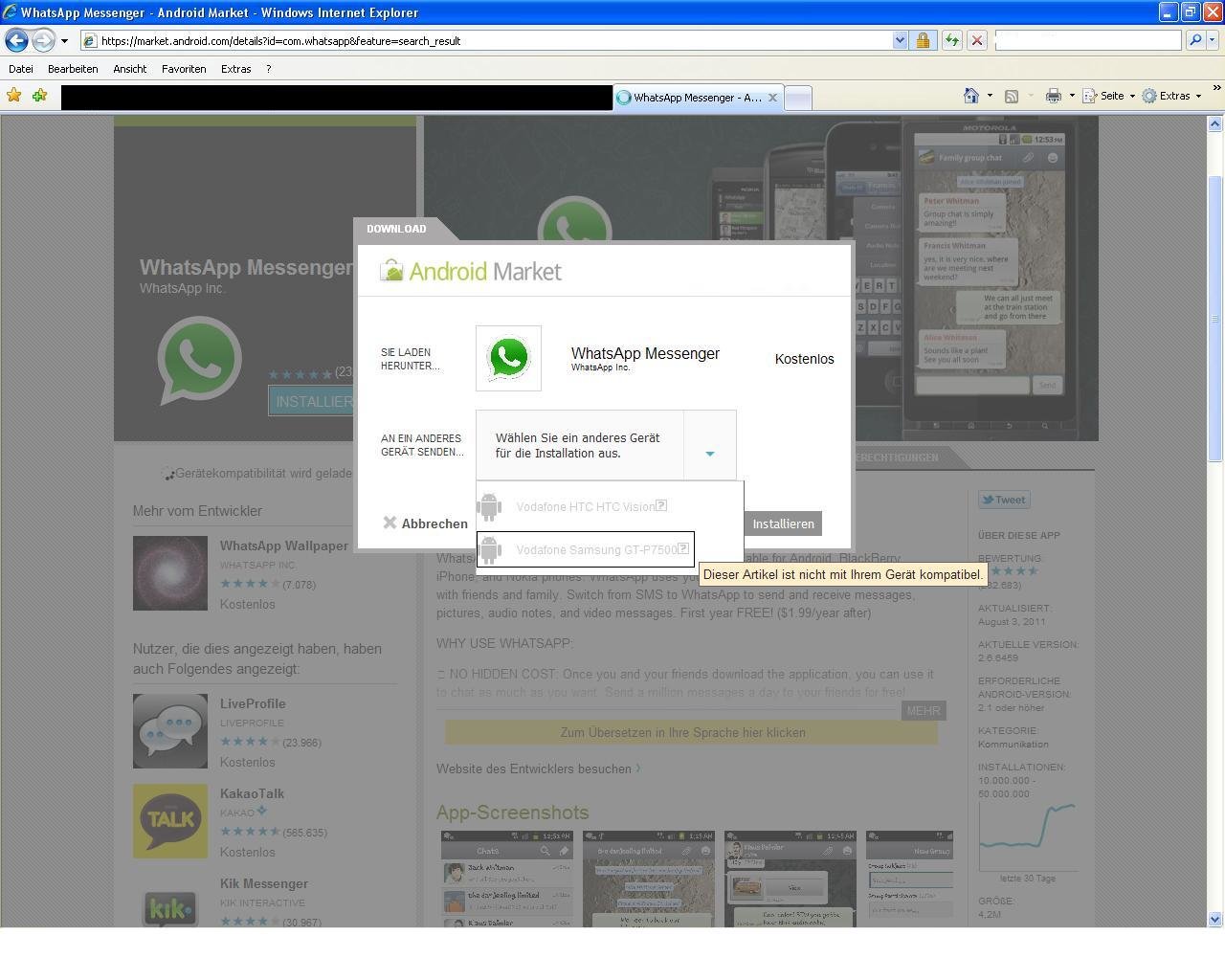Open the third app screenshot thumbnail
This screenshot has width=1225, height=980.
791,879
